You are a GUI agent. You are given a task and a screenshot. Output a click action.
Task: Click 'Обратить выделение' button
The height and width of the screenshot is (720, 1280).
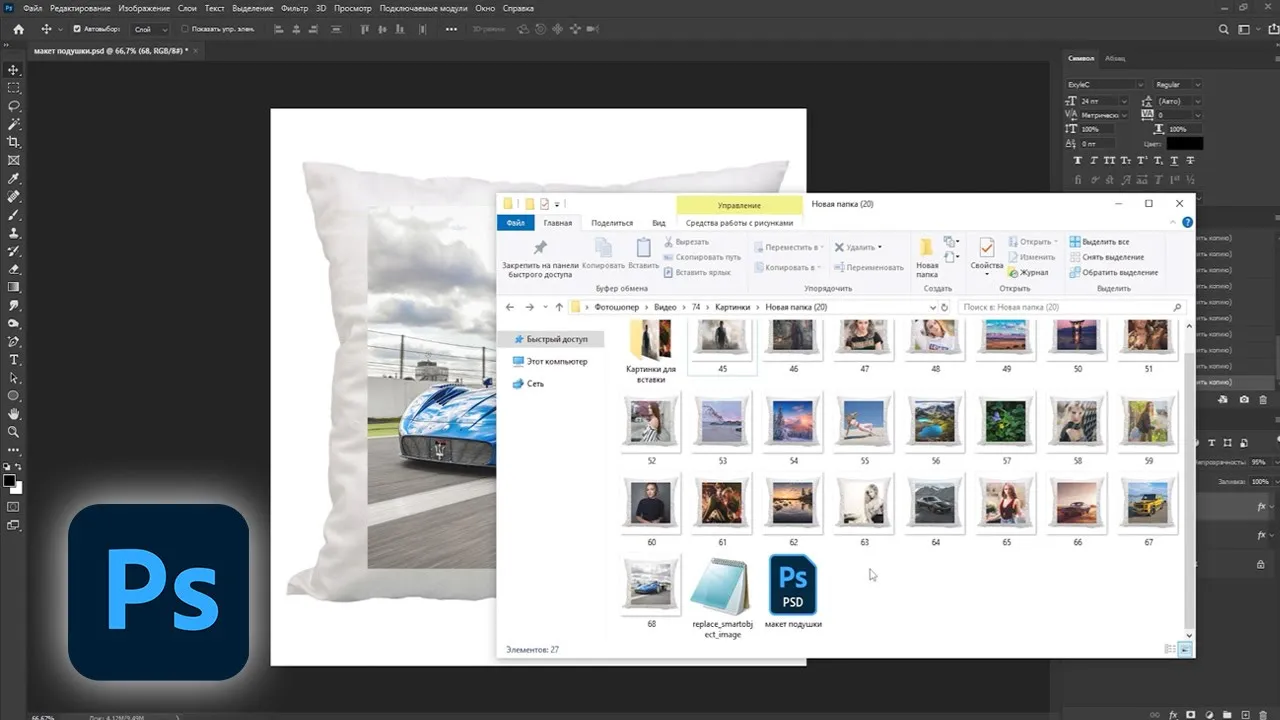pos(1113,272)
